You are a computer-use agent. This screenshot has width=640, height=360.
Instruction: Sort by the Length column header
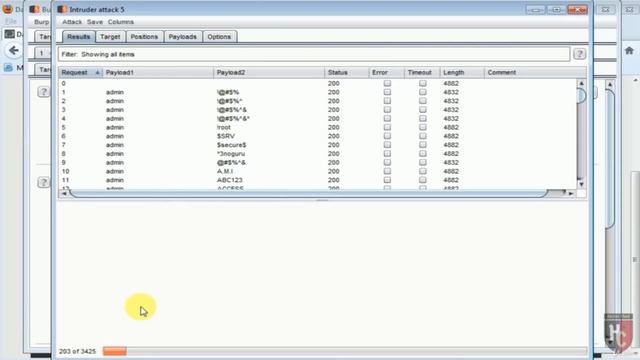tap(462, 73)
